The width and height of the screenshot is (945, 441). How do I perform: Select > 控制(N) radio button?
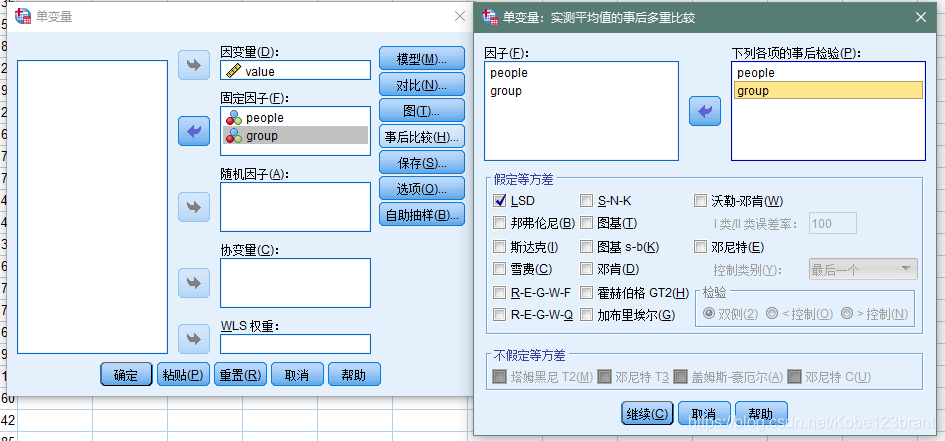click(x=847, y=314)
